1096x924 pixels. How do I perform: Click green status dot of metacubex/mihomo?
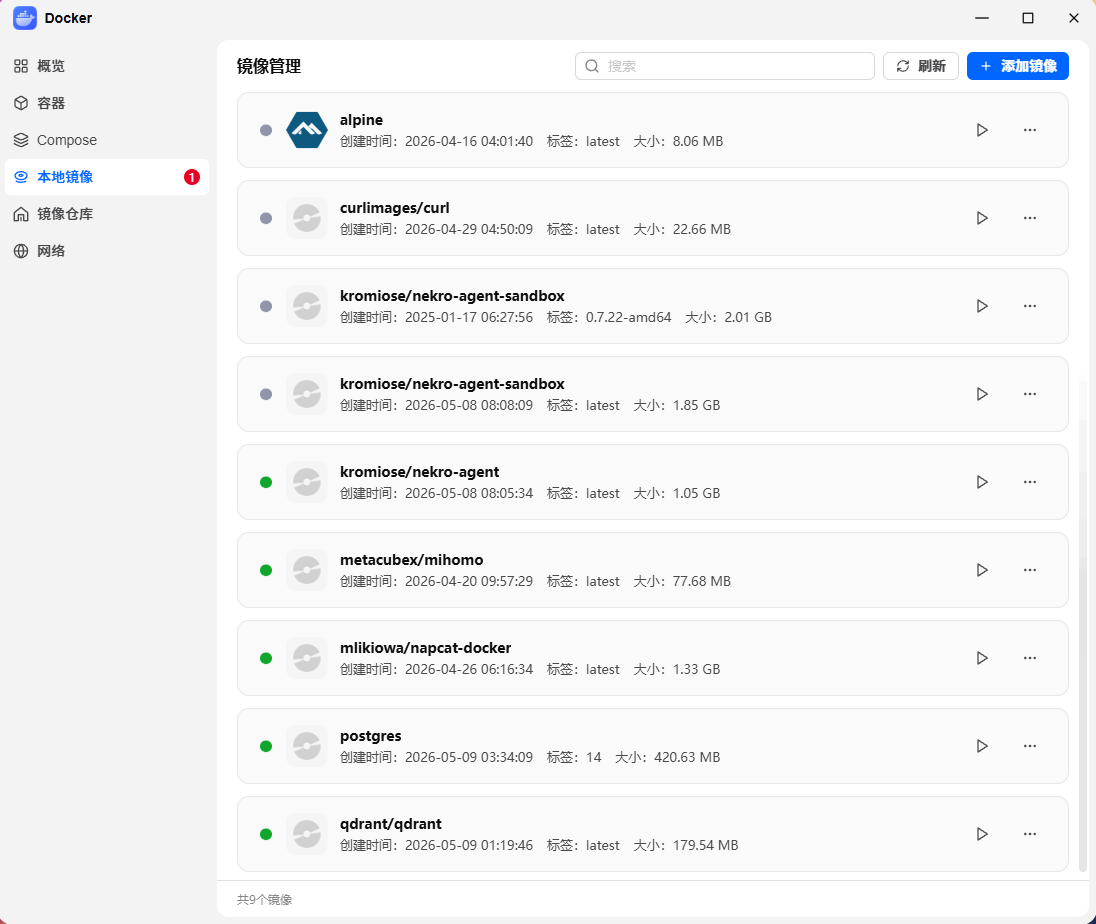coord(266,570)
